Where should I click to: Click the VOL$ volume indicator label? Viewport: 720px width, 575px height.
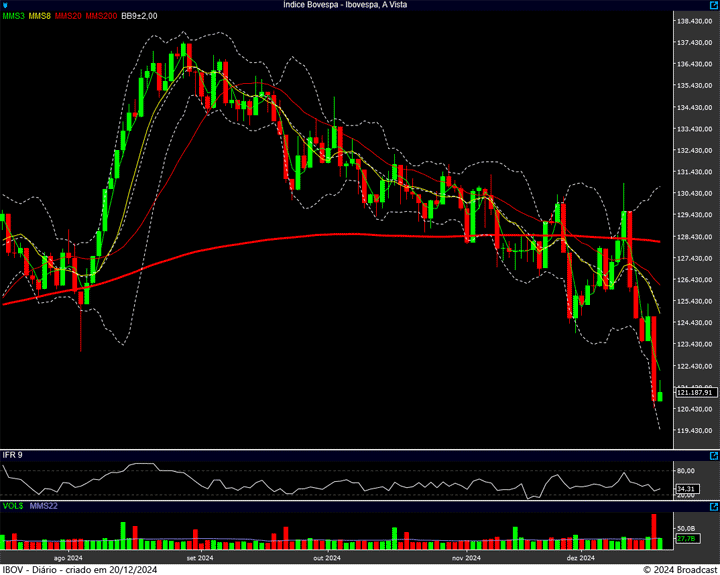(x=13, y=507)
